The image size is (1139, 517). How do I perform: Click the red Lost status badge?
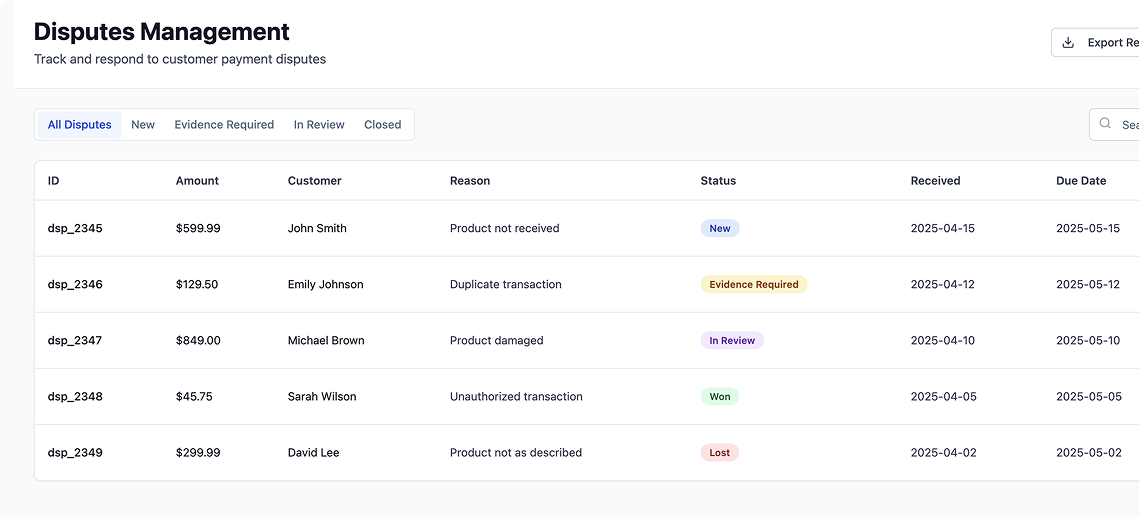(720, 452)
